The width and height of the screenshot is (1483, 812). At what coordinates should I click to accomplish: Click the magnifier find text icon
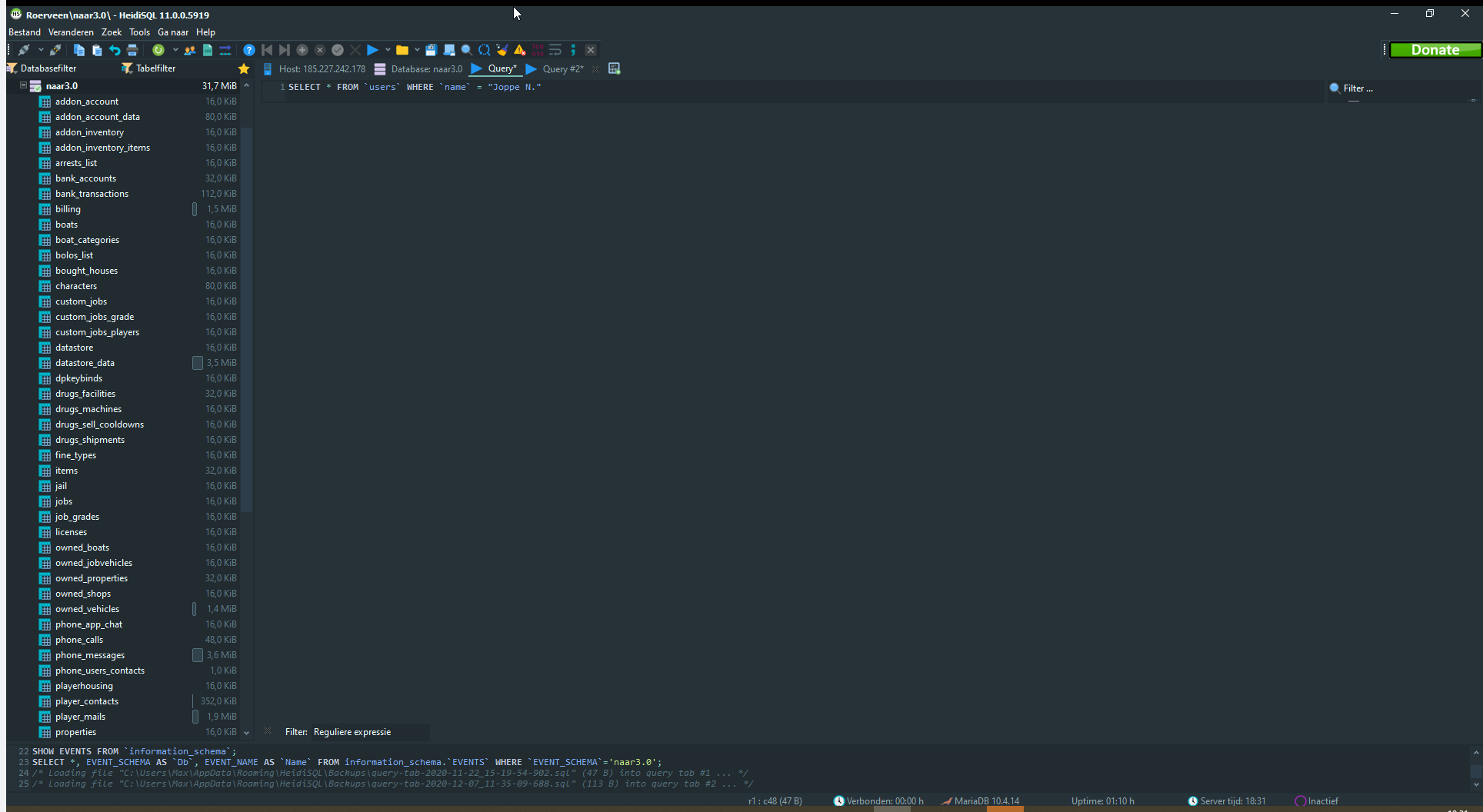tap(466, 50)
